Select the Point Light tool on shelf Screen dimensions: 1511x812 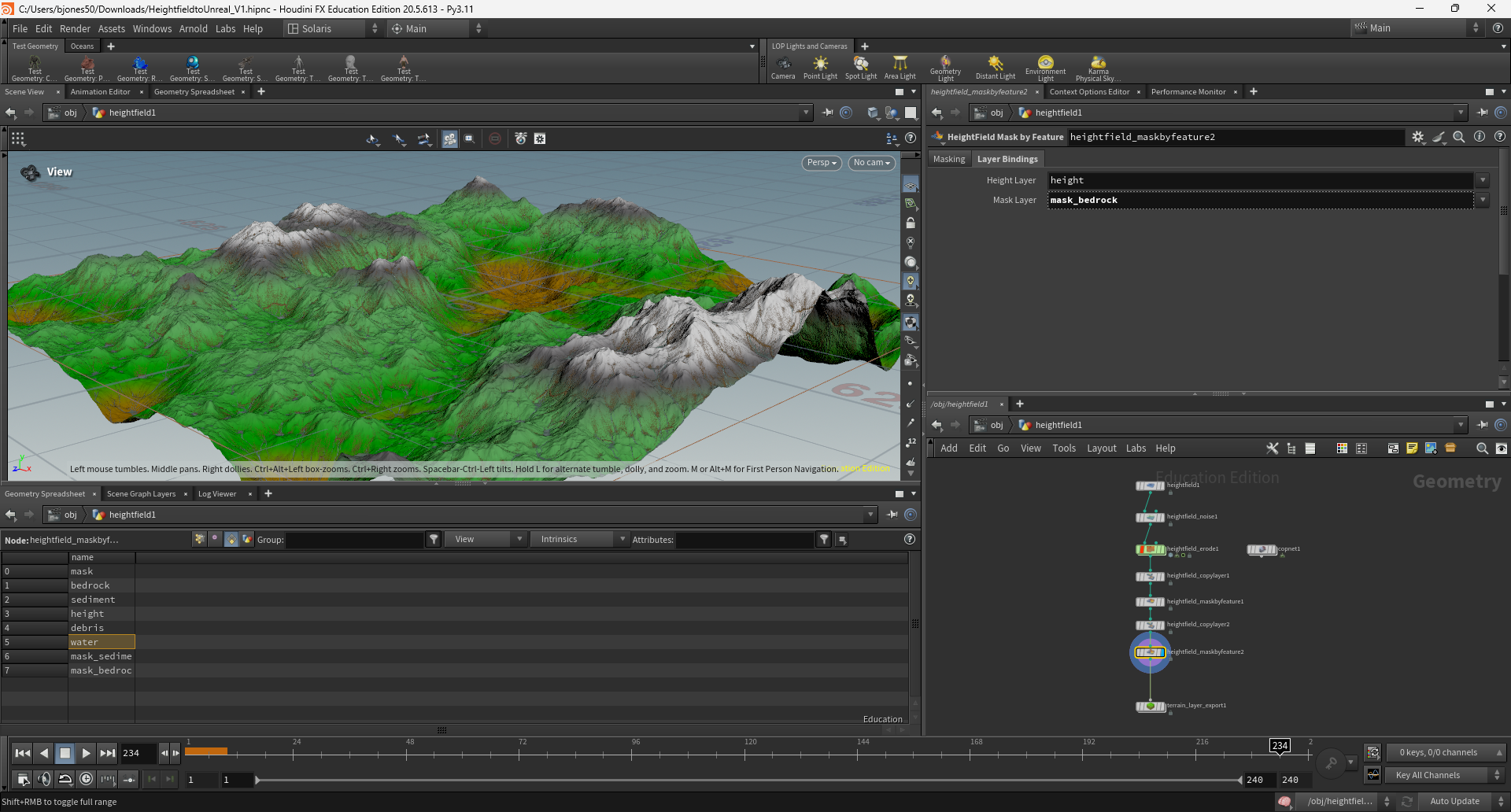[820, 67]
